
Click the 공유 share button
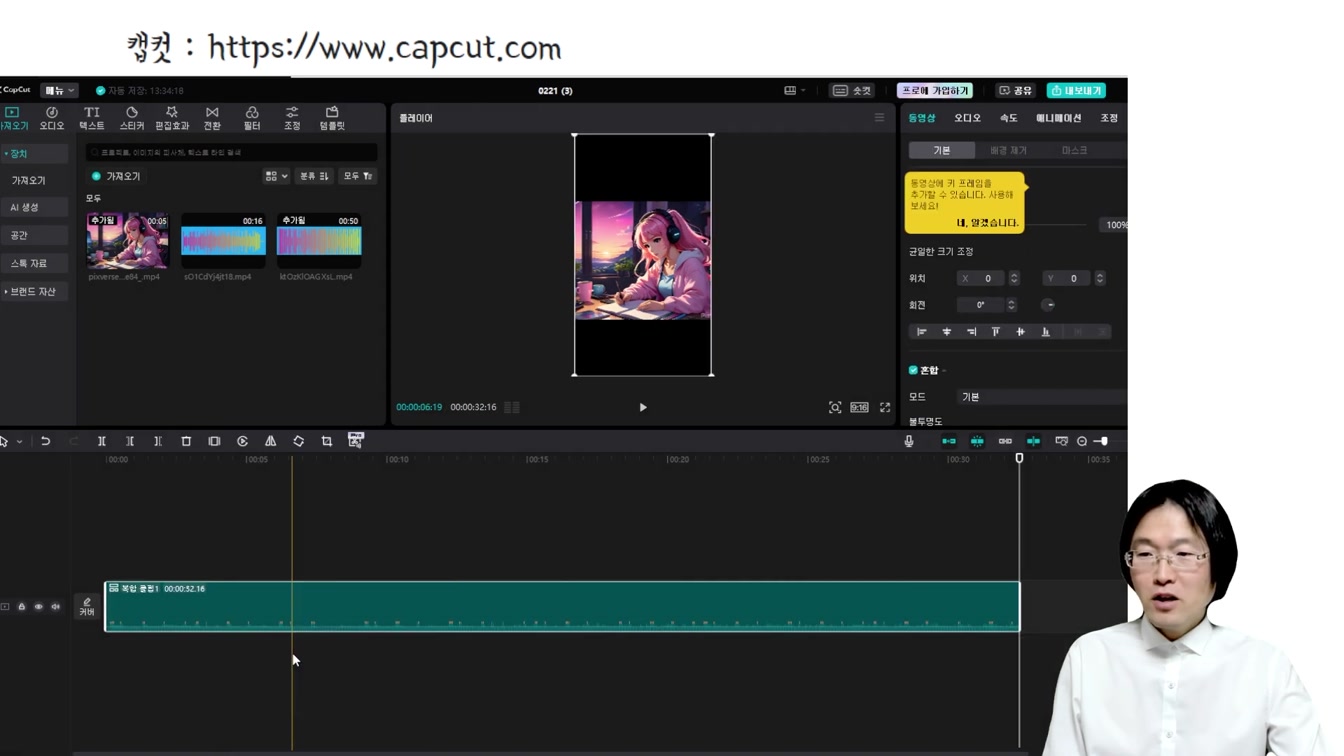[1016, 90]
